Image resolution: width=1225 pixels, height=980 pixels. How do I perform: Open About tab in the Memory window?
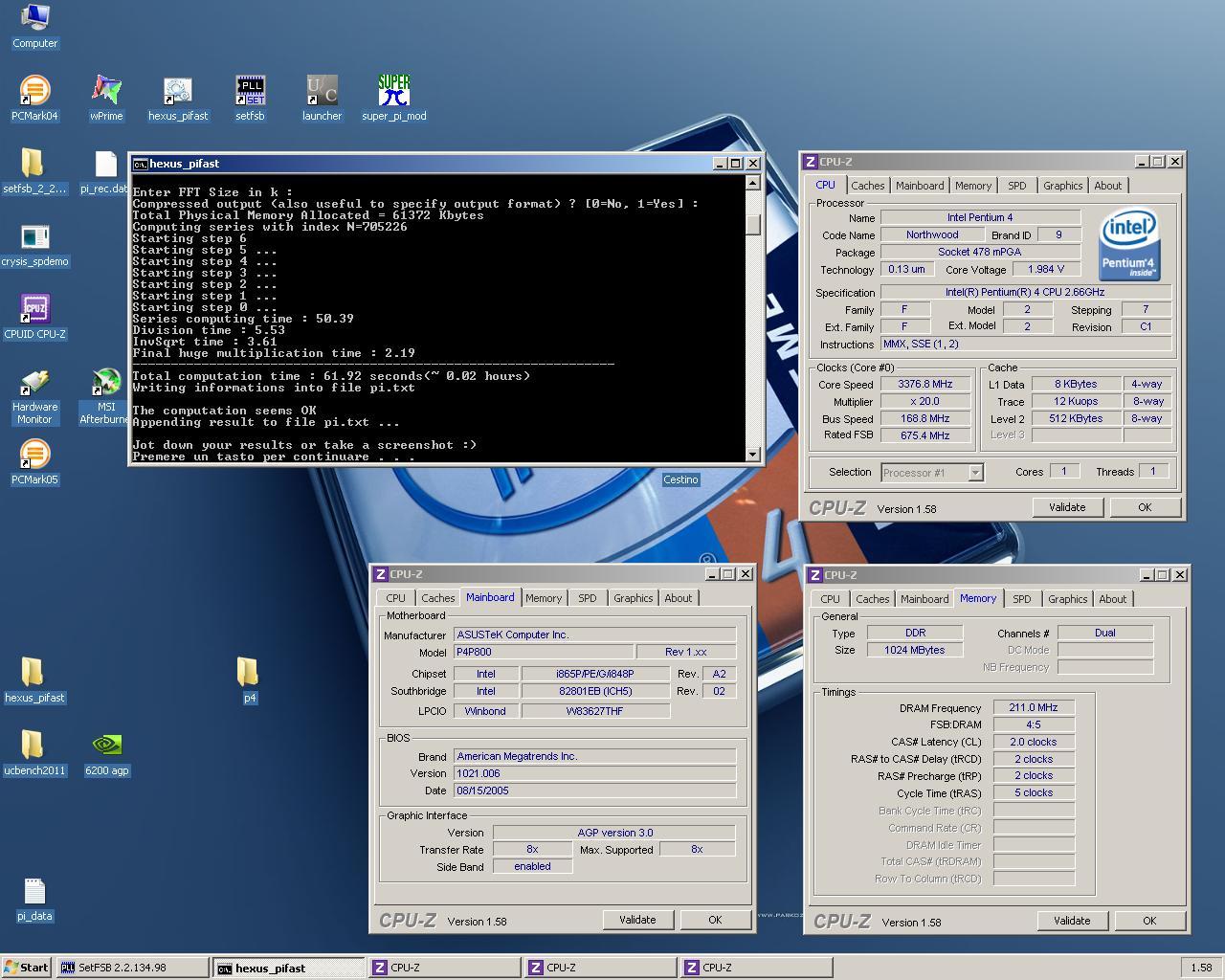pos(1112,599)
